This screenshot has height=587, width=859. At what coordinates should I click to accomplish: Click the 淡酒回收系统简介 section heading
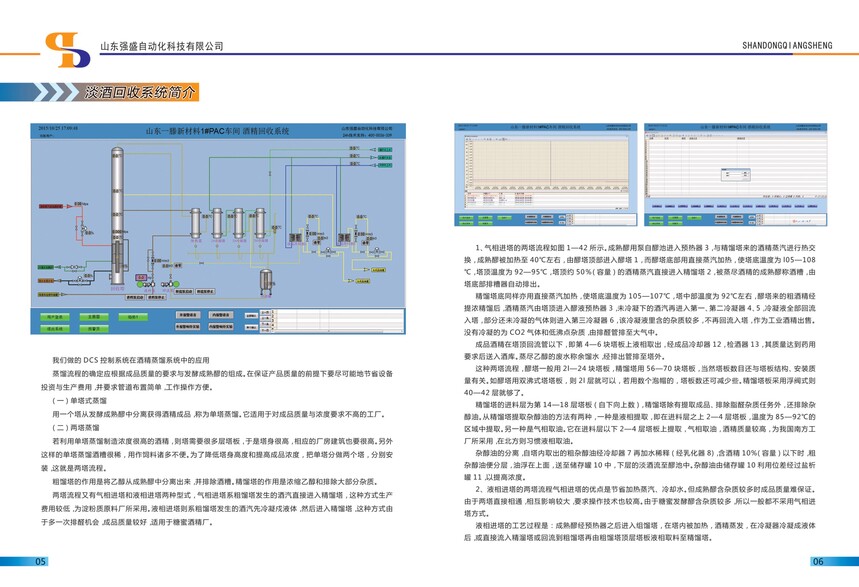click(x=140, y=92)
